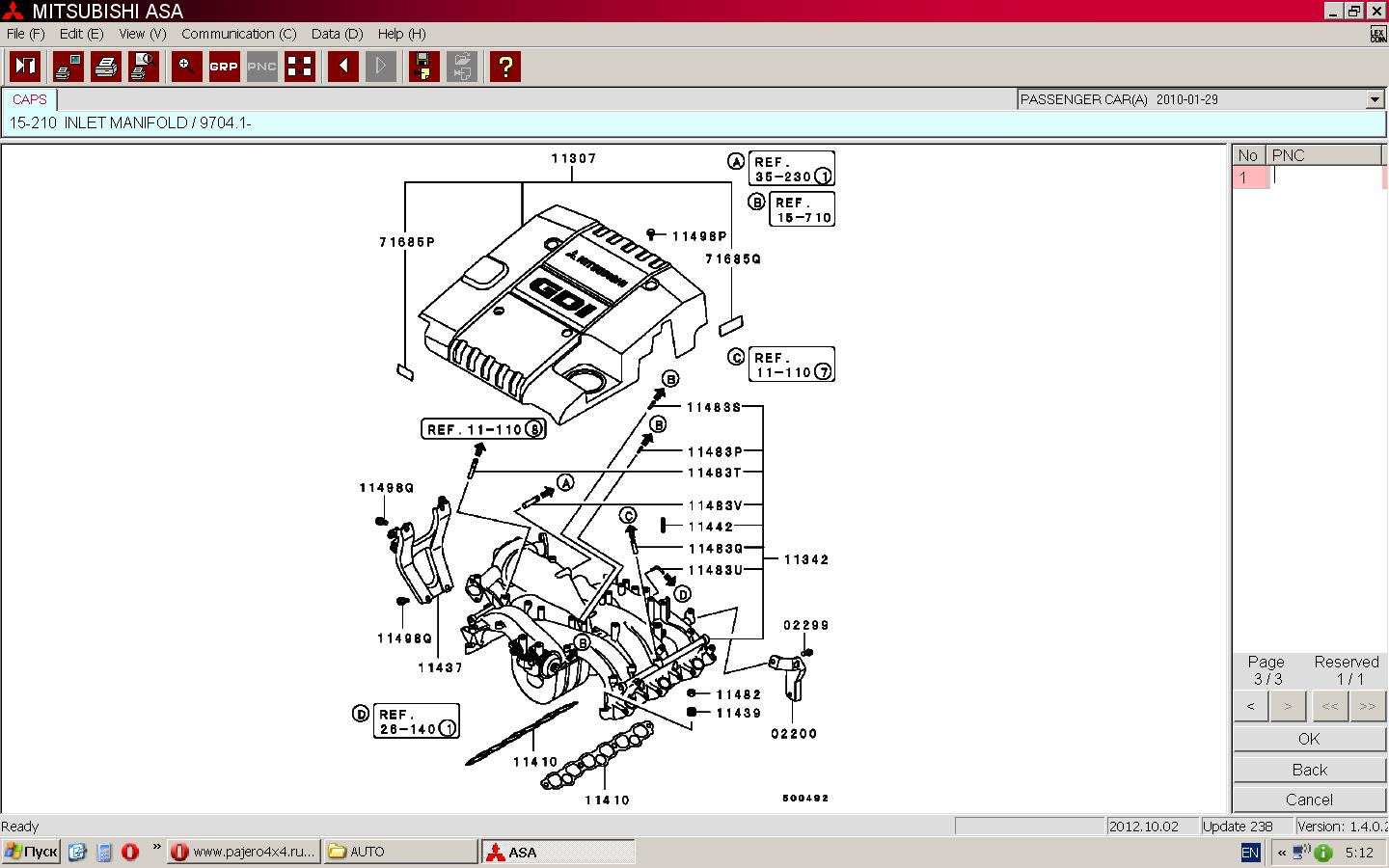Activate the zoom-in magnifier tool

coord(186,67)
